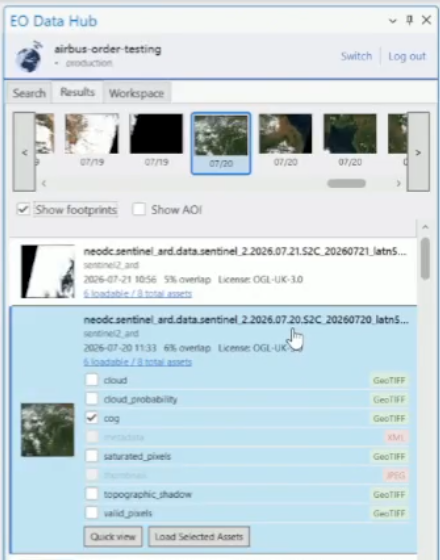440x560 pixels.
Task: Click the satellite globe workspace icon
Action: click(29, 56)
